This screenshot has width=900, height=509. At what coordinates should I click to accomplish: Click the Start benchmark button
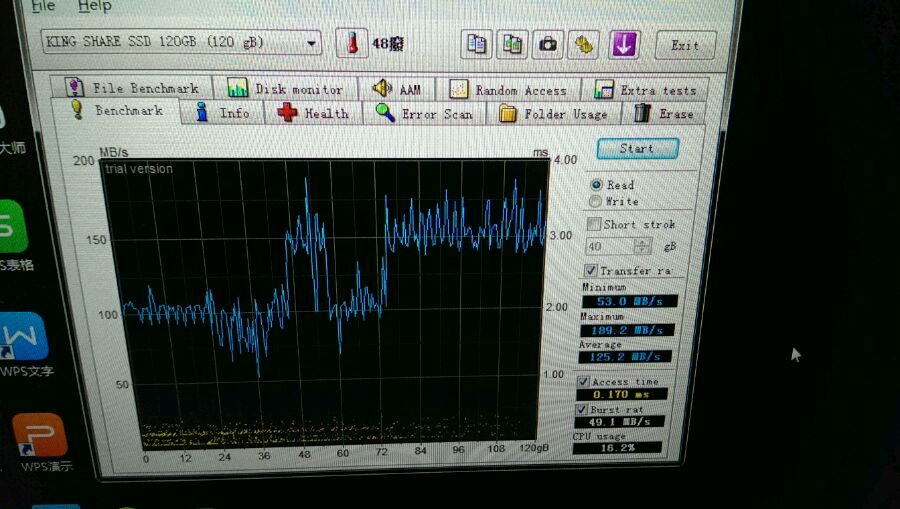click(637, 149)
